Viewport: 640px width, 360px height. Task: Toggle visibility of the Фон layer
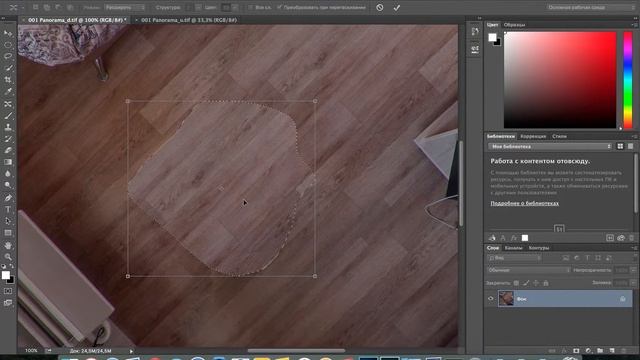pyautogui.click(x=491, y=299)
